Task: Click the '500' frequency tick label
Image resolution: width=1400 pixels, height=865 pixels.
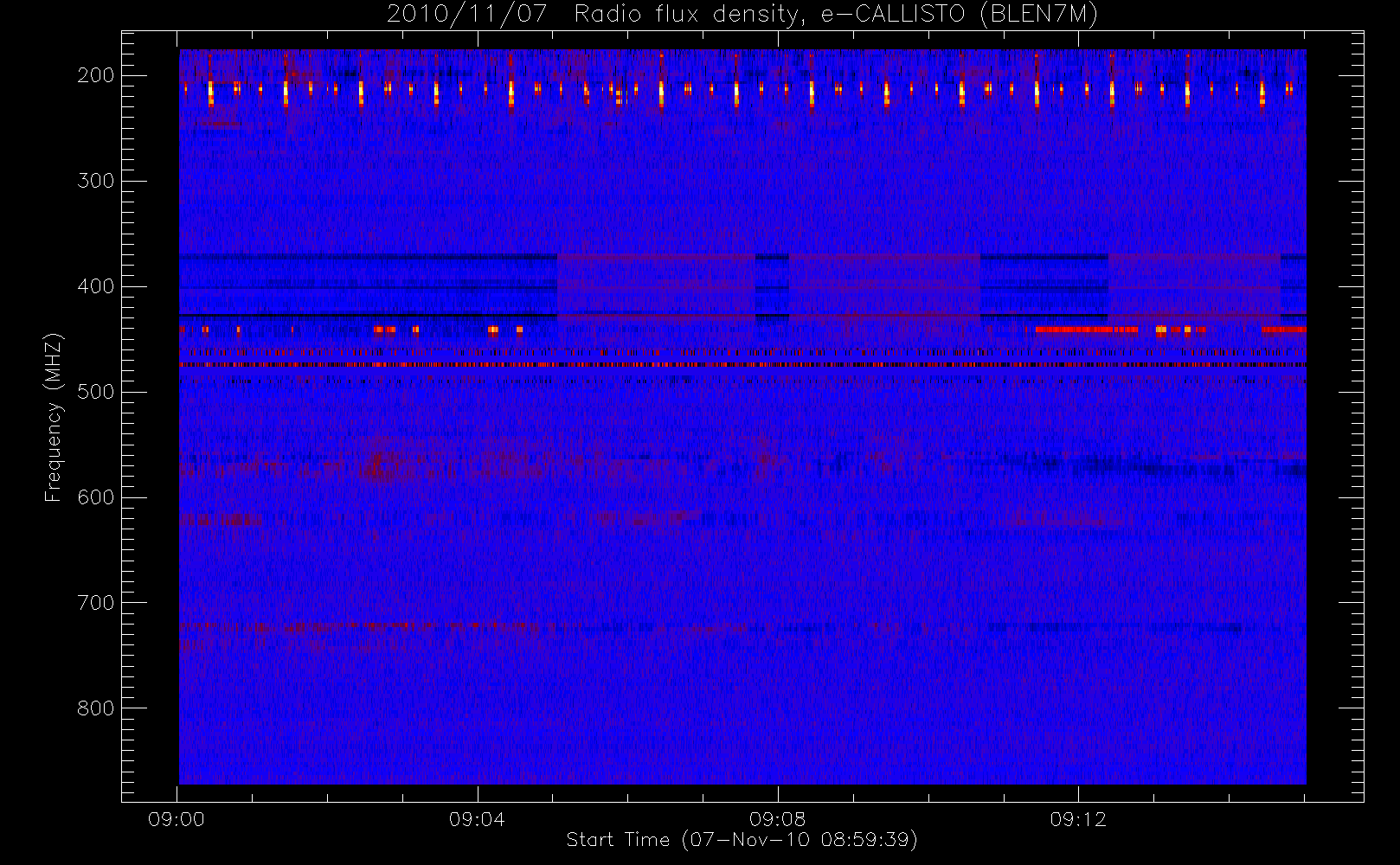Action: [x=96, y=392]
